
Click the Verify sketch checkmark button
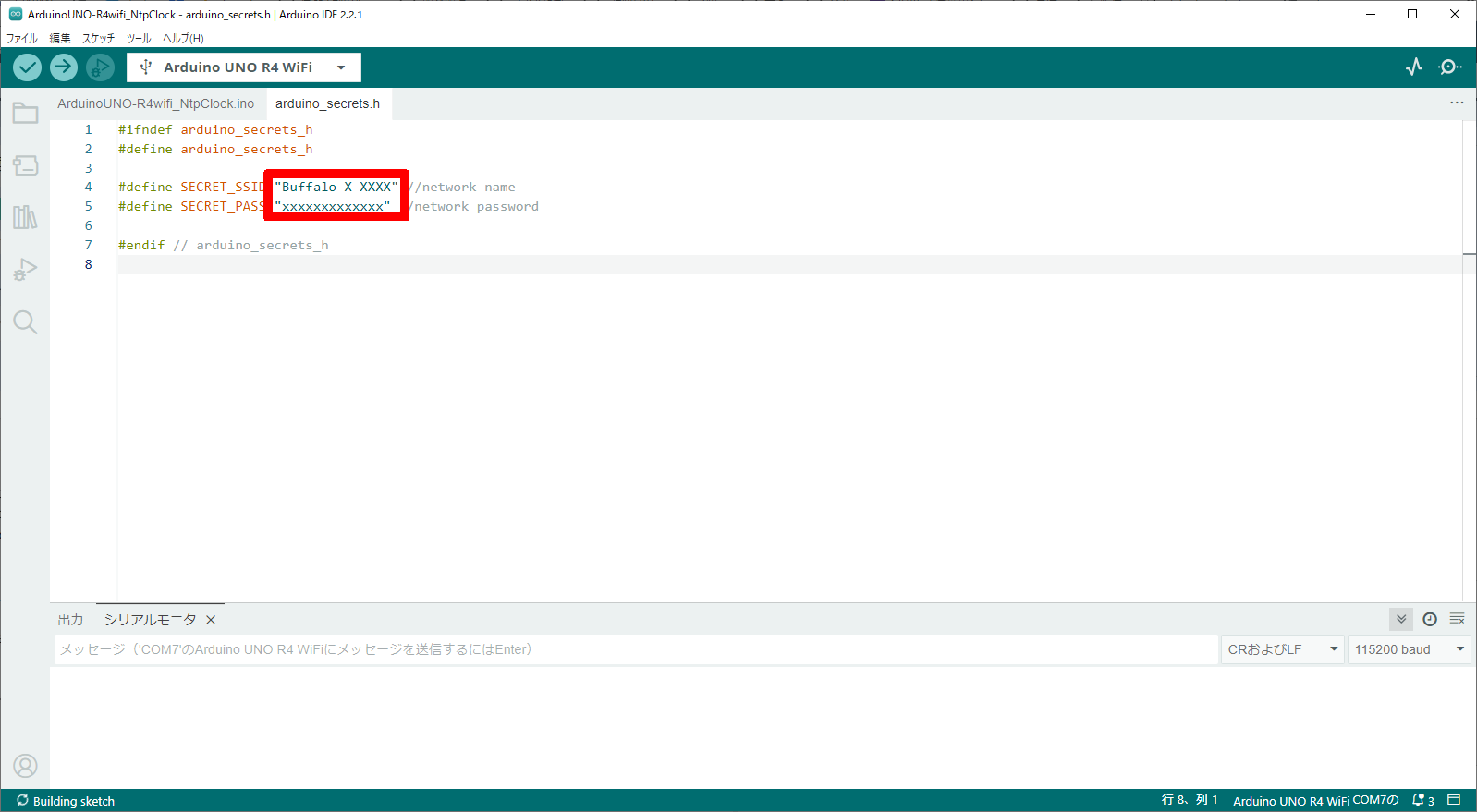(28, 67)
